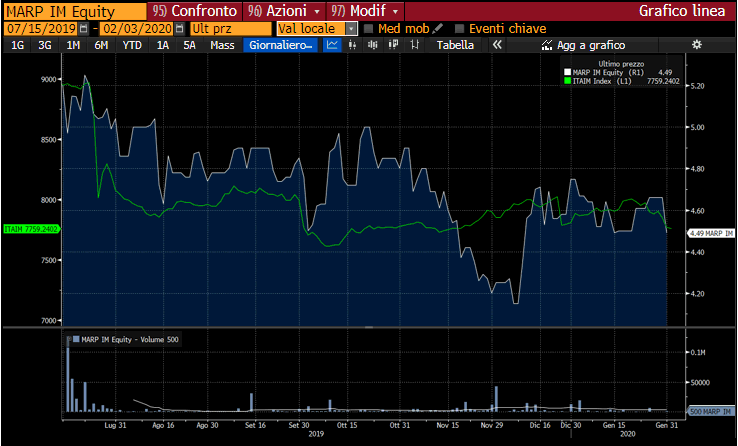Select the line chart type icon
Viewport: 738px width, 446px height.
tap(333, 45)
